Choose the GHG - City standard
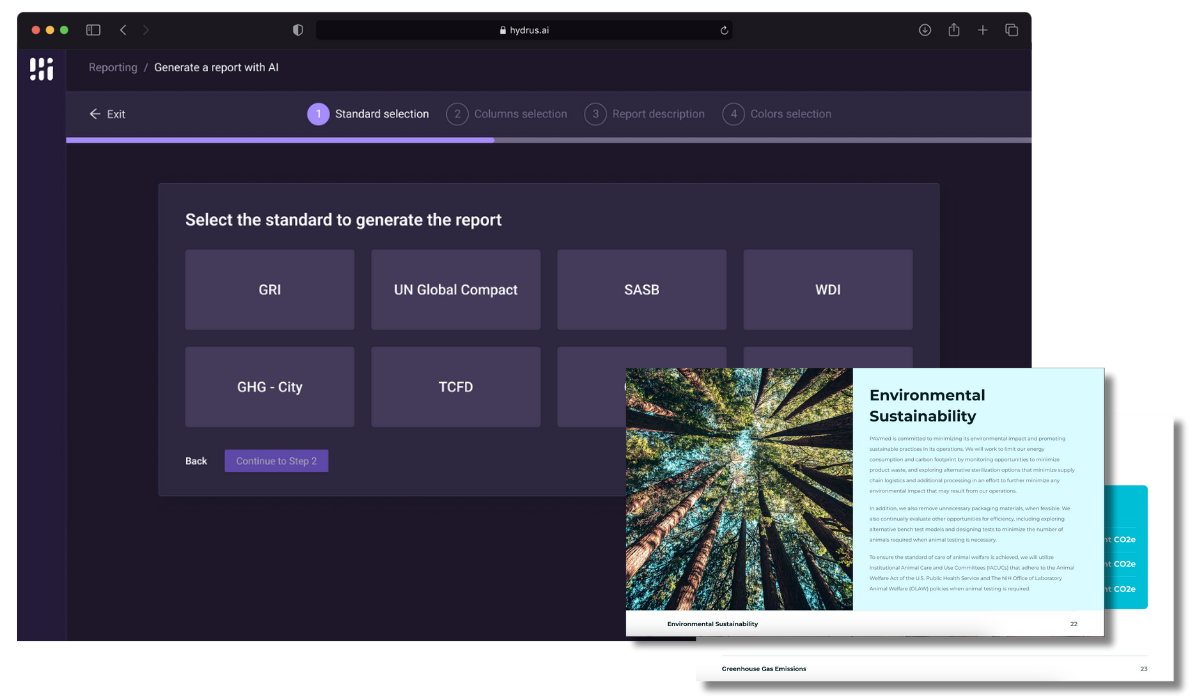 269,386
